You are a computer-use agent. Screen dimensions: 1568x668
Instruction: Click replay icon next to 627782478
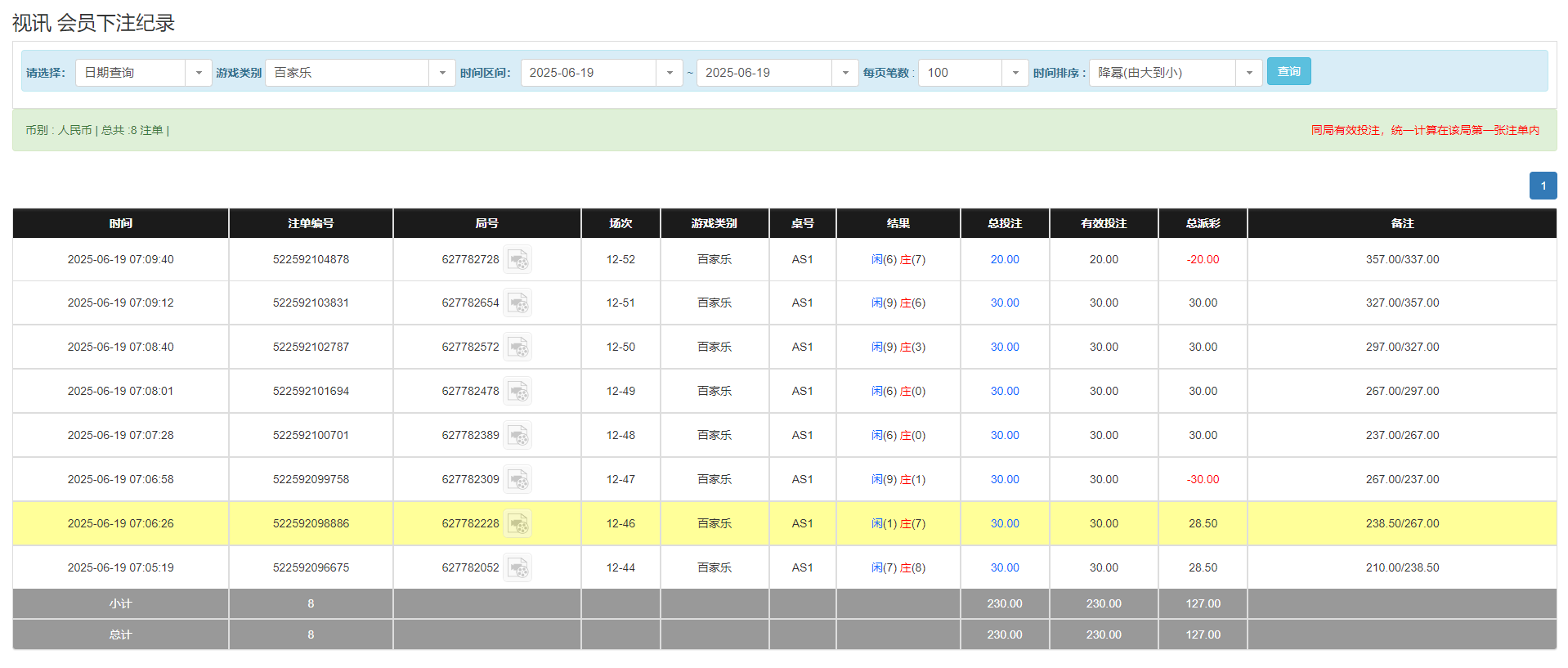tap(517, 392)
